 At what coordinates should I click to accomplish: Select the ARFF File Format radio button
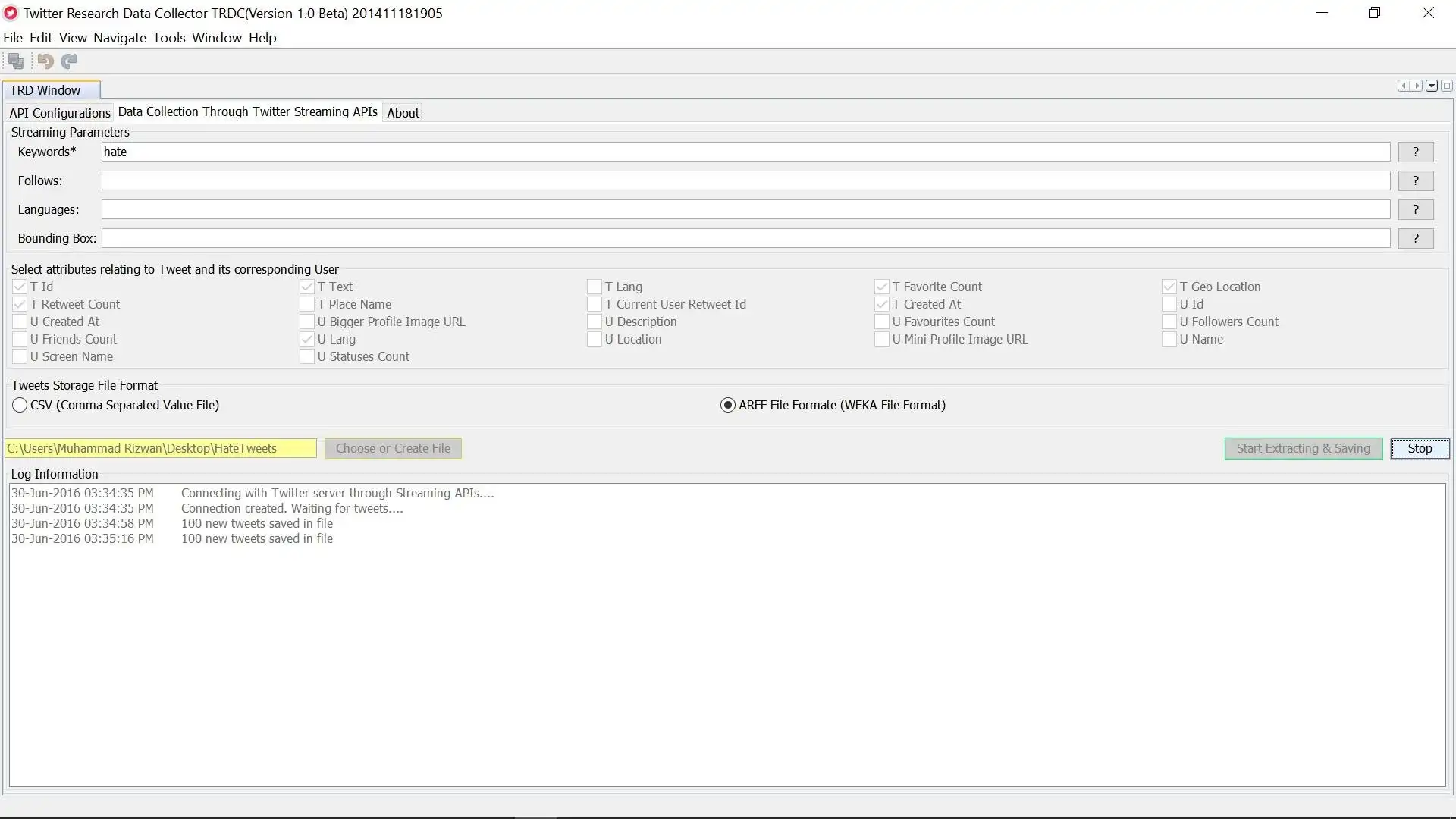[x=727, y=405]
